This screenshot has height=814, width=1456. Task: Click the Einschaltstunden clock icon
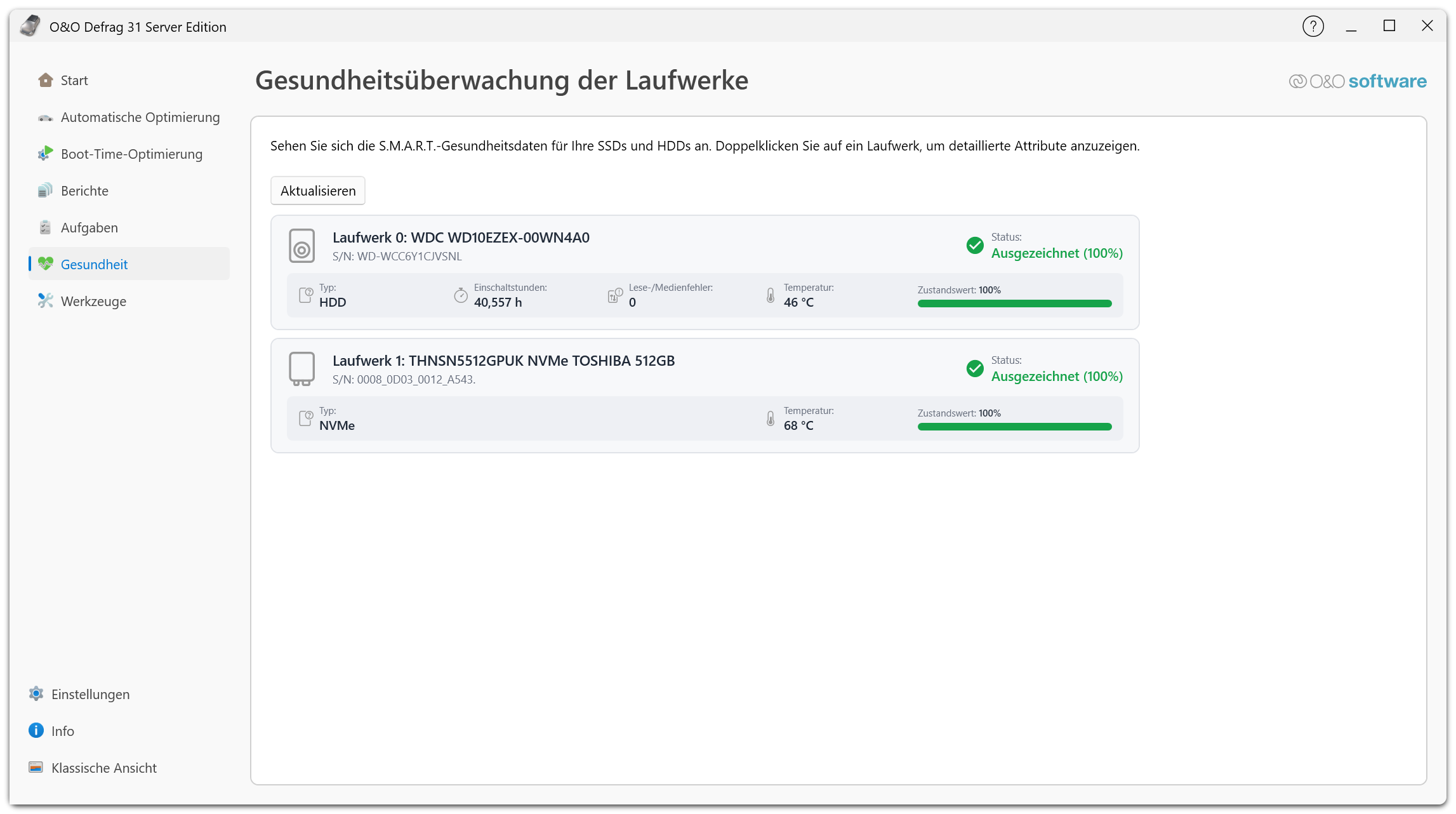(x=461, y=295)
